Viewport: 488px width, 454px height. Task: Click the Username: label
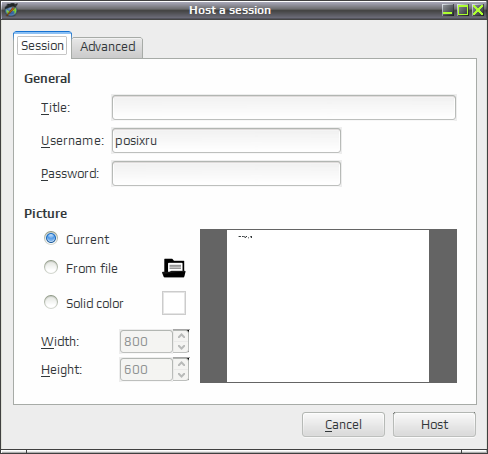pos(72,141)
